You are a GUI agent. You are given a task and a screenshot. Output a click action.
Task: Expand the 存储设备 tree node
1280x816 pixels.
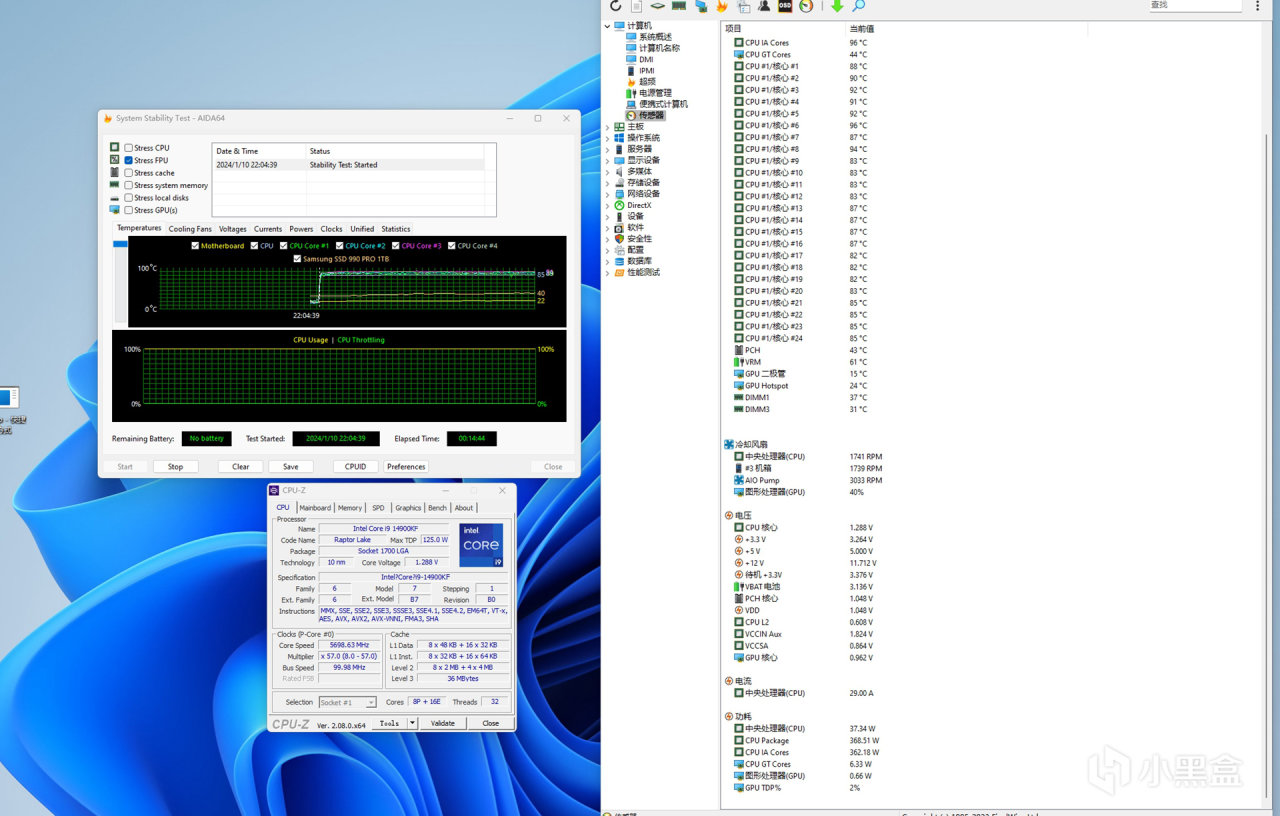coord(608,183)
